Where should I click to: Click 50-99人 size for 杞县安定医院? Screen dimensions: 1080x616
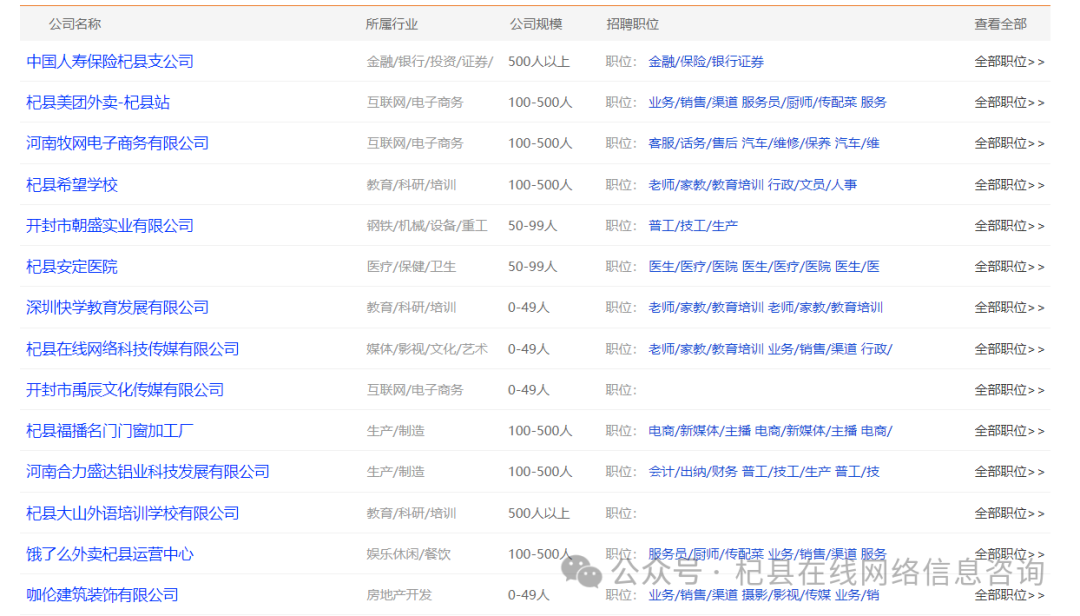click(532, 267)
